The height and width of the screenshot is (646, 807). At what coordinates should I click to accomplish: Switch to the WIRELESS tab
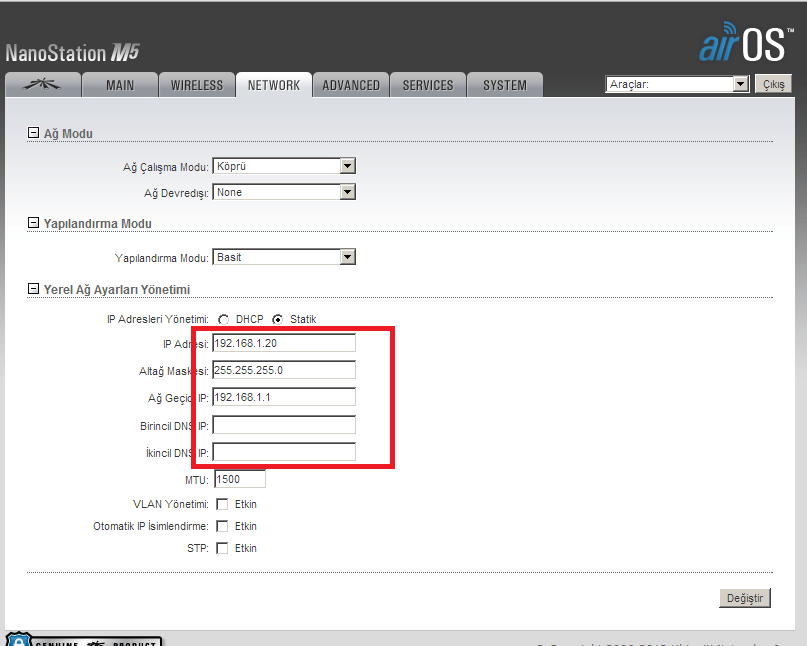coord(197,85)
